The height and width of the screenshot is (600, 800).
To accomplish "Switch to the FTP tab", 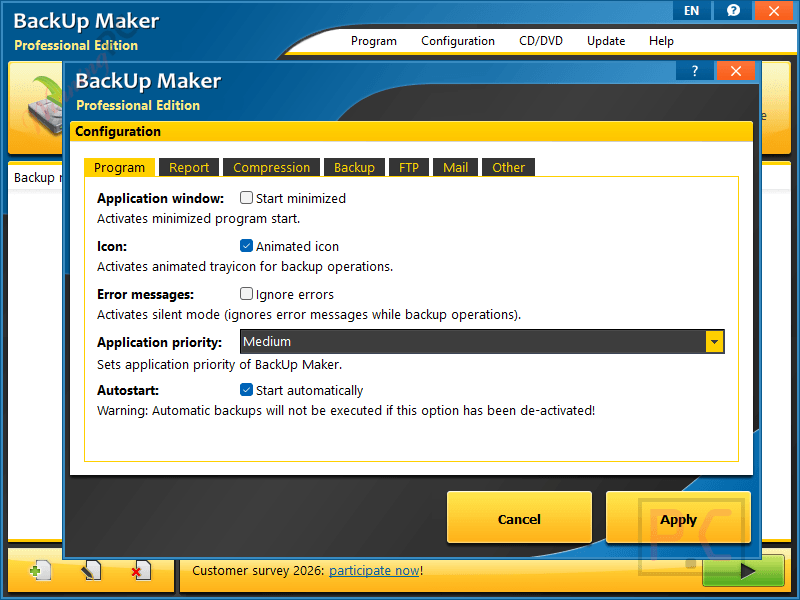I will pos(409,167).
